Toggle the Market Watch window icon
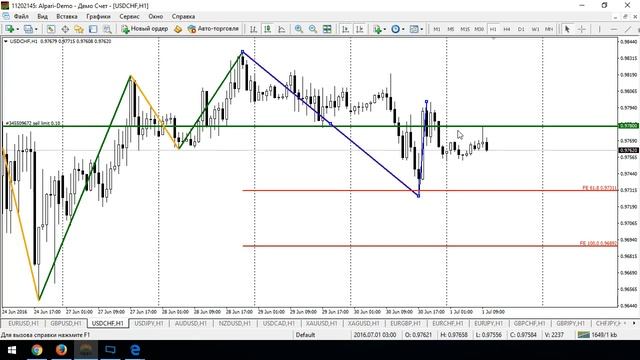The height and width of the screenshot is (360, 640). pyautogui.click(x=51, y=29)
